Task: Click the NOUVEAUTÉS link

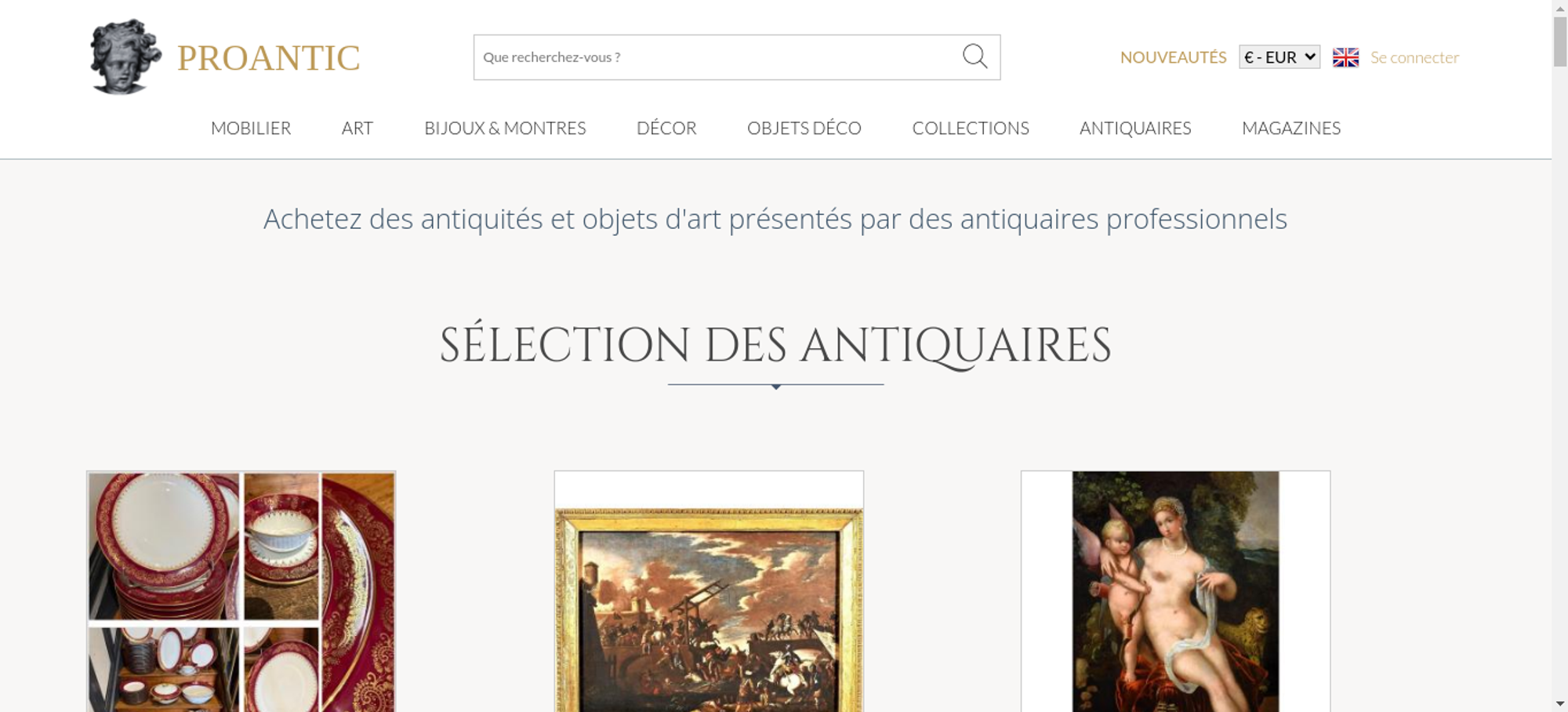Action: coord(1173,57)
